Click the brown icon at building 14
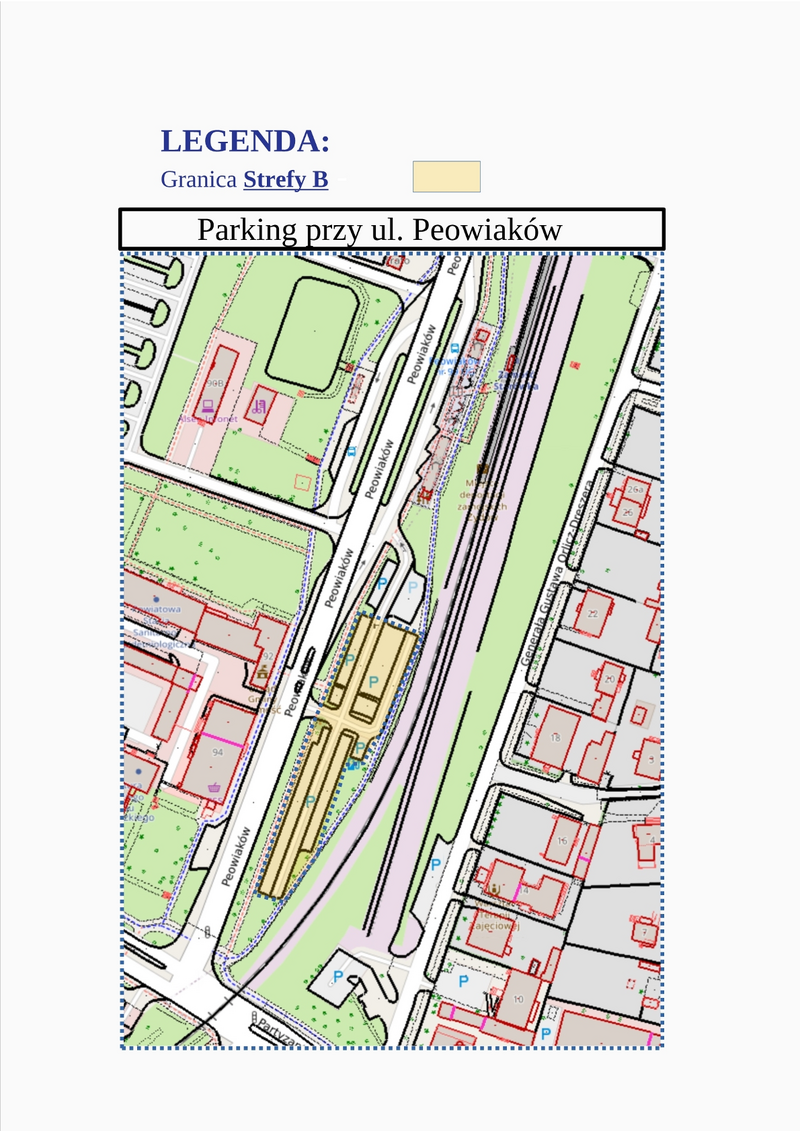The height and width of the screenshot is (1131, 800). pos(493,887)
